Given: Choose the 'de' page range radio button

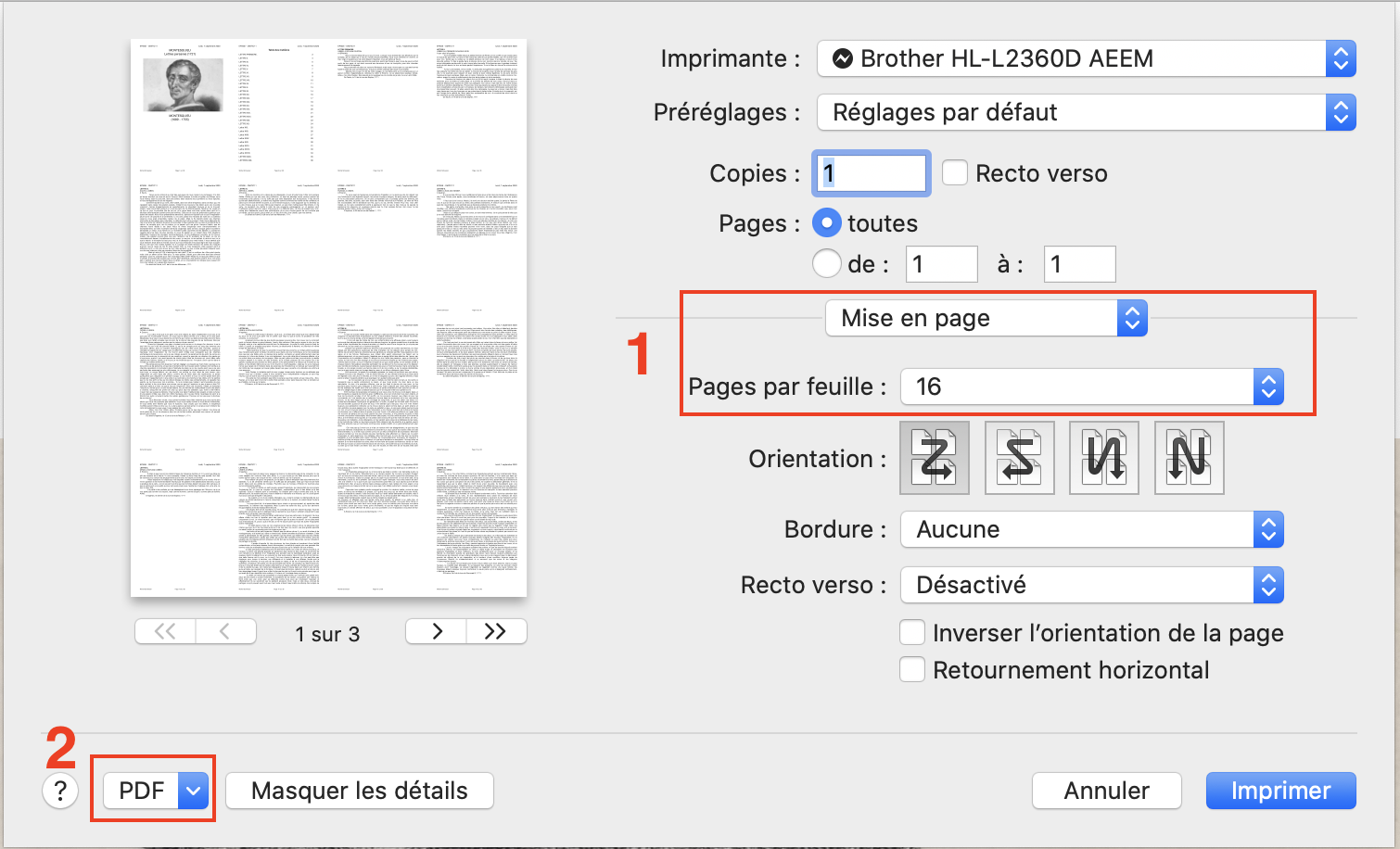Looking at the screenshot, I should (x=827, y=264).
